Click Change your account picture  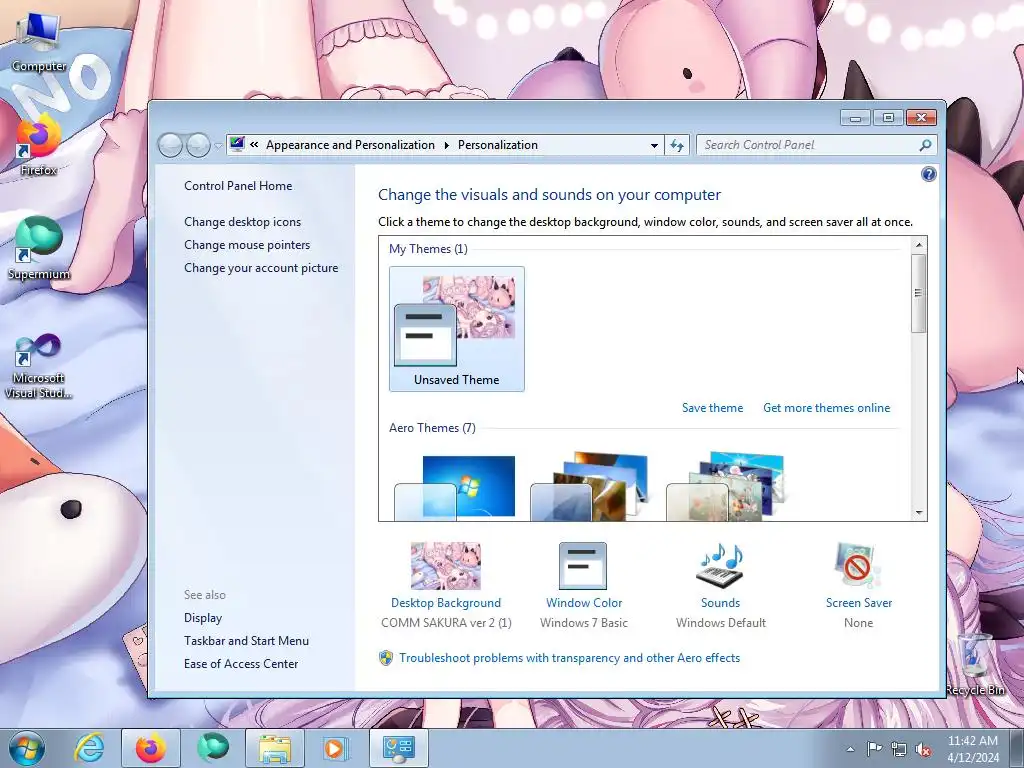click(261, 268)
